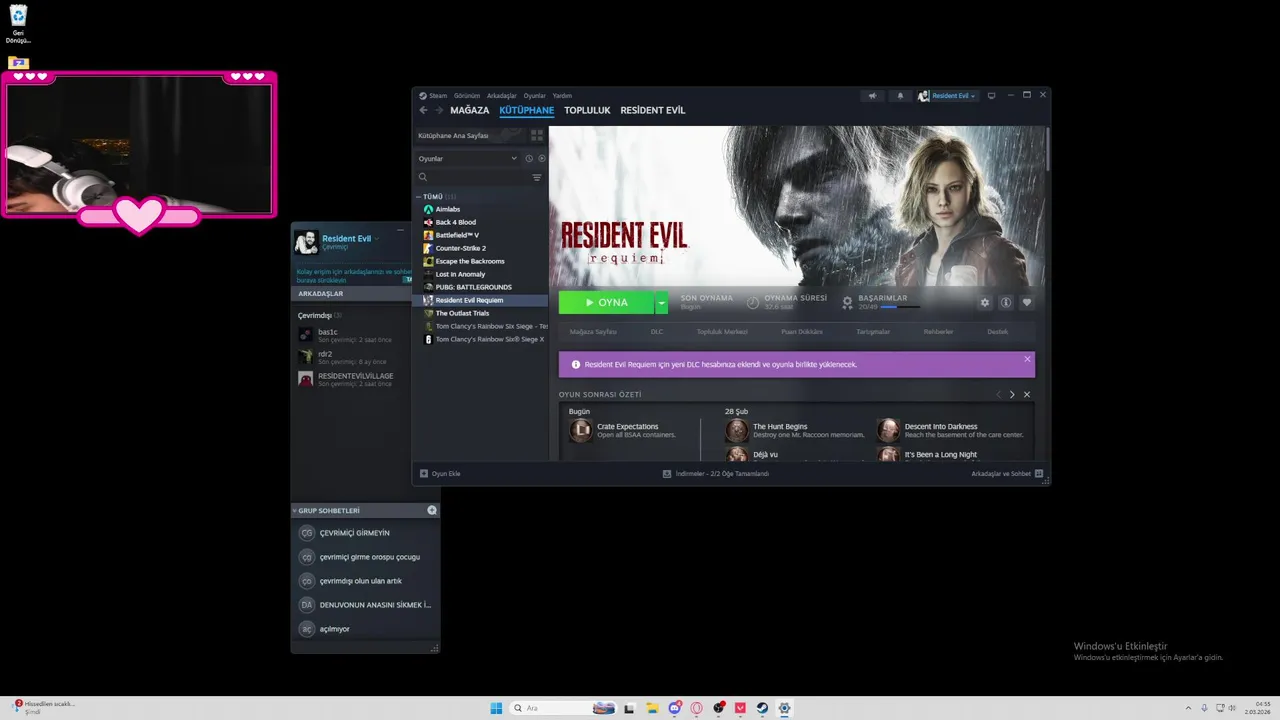Click achievements progress bar under BAŞARIMLAR
1280x720 pixels.
coord(900,307)
